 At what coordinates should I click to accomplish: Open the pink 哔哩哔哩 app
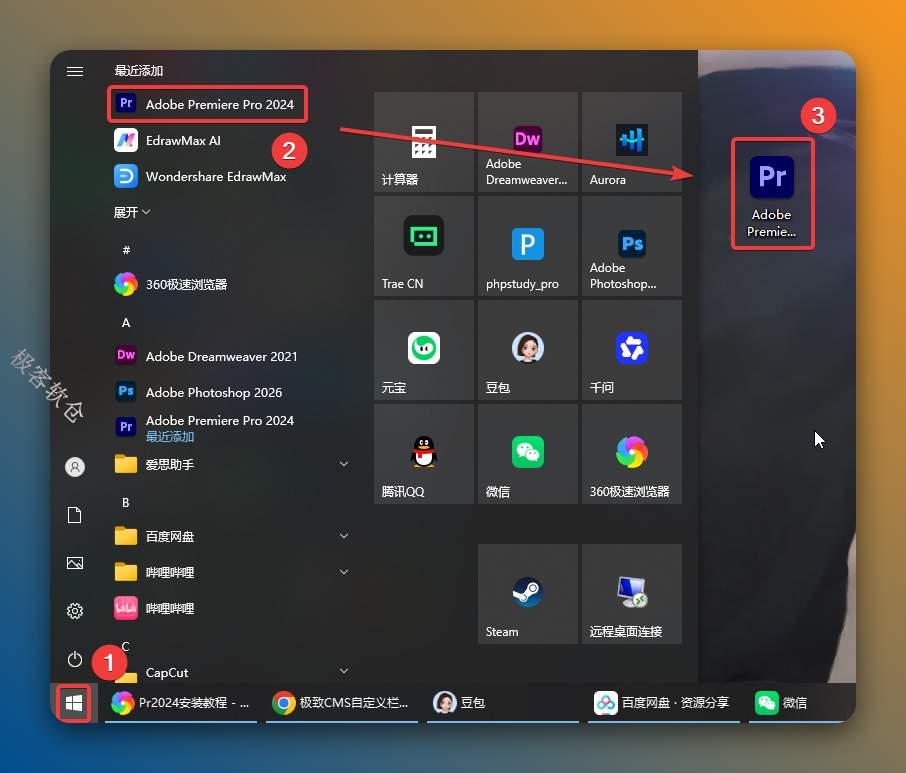(x=231, y=608)
